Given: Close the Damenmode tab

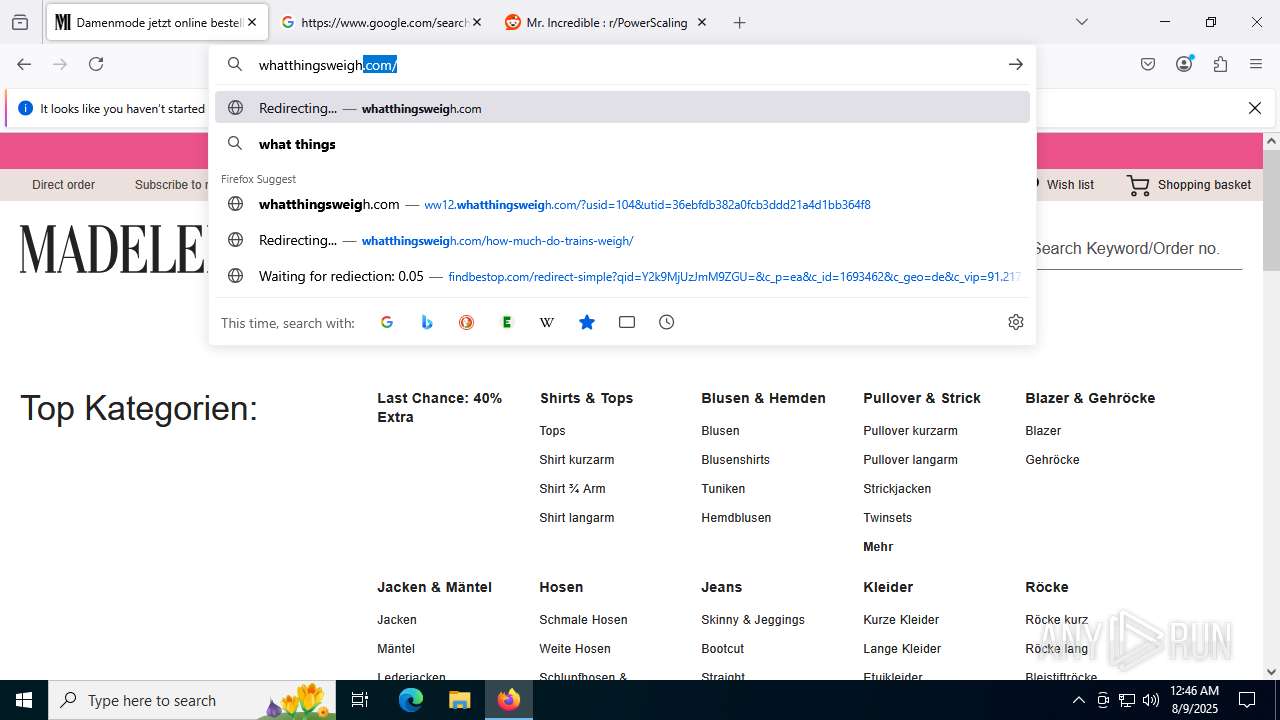Looking at the screenshot, I should tap(252, 22).
